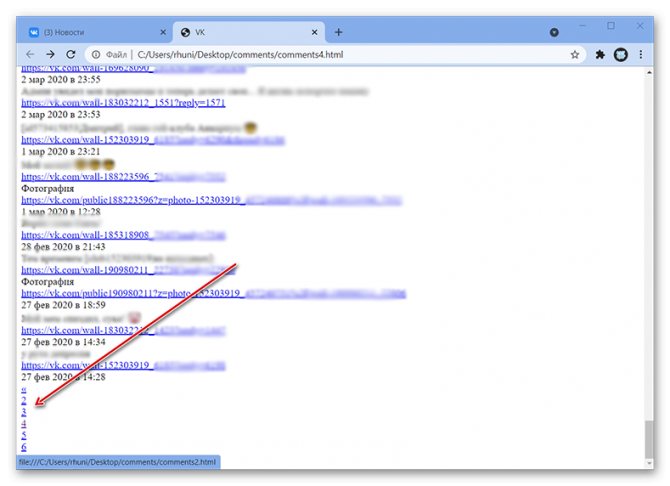Click the file info icon in address bar
670x486 pixels.
point(96,55)
